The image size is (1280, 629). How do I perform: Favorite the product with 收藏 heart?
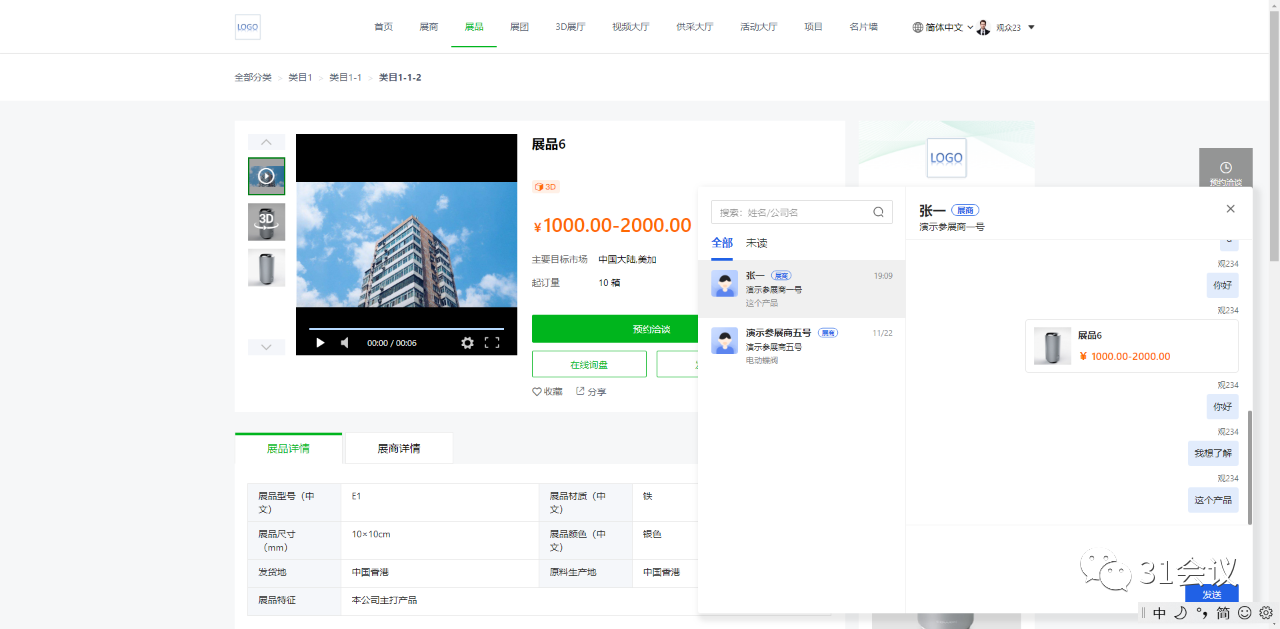pos(547,392)
